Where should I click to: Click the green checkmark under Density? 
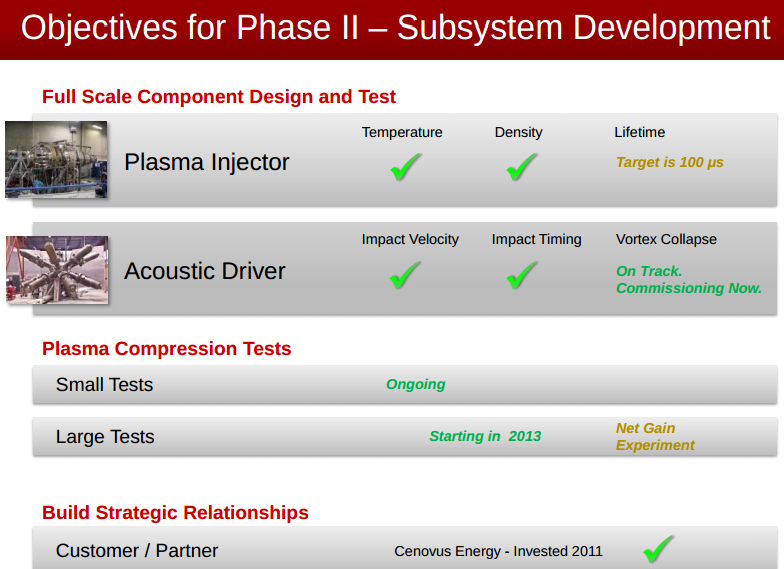pyautogui.click(x=520, y=167)
